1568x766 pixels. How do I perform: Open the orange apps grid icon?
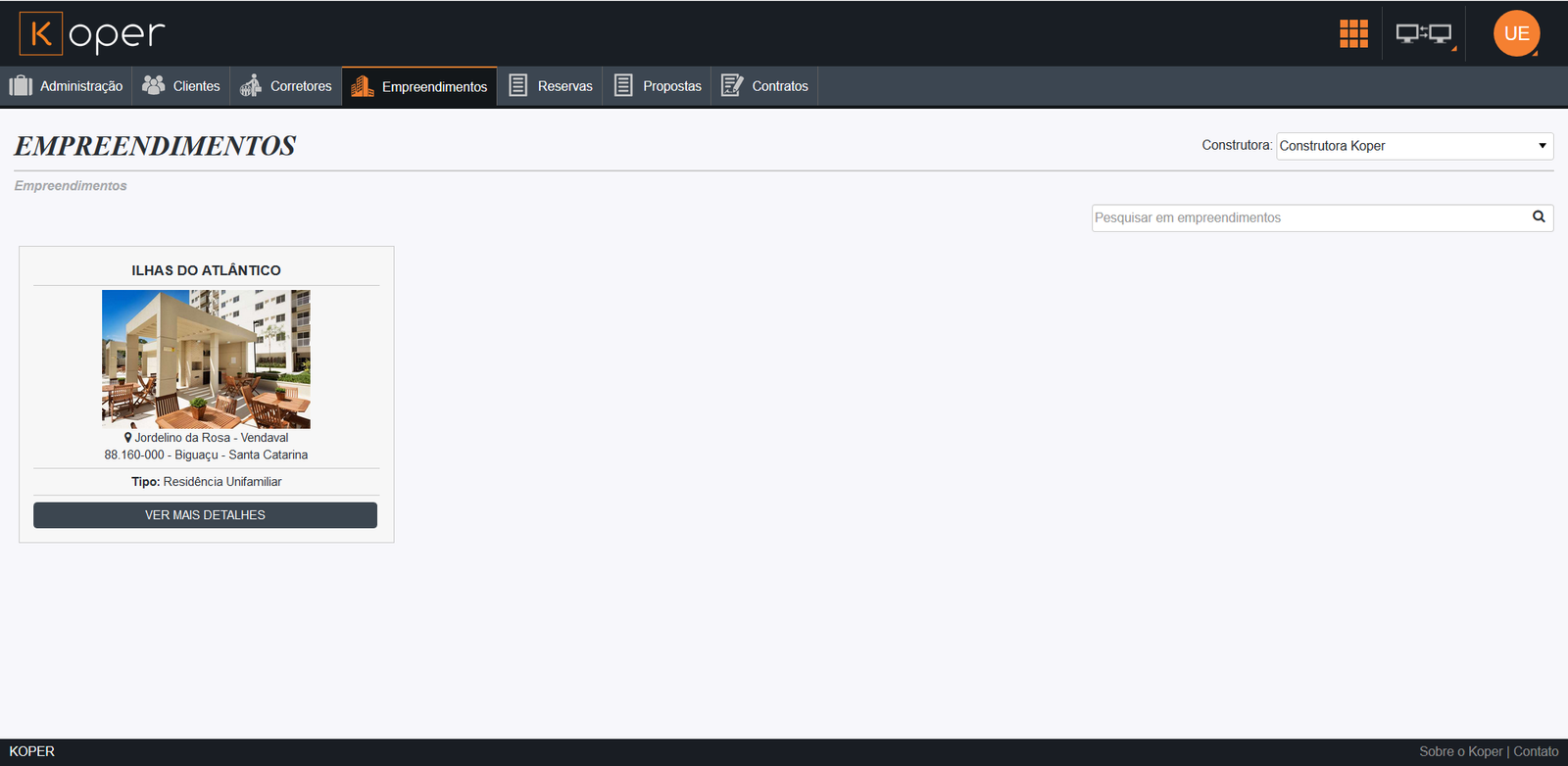coord(1353,33)
